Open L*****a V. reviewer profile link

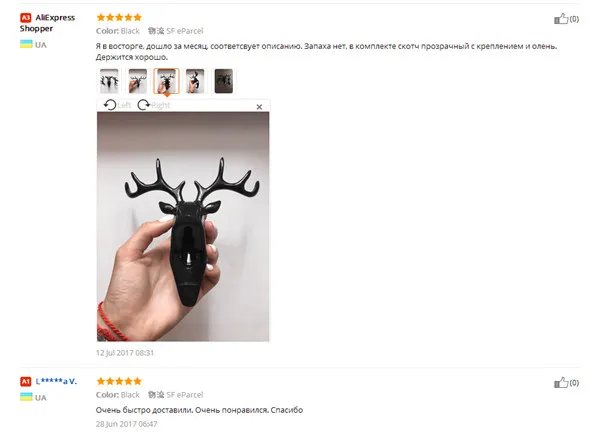pyautogui.click(x=56, y=381)
